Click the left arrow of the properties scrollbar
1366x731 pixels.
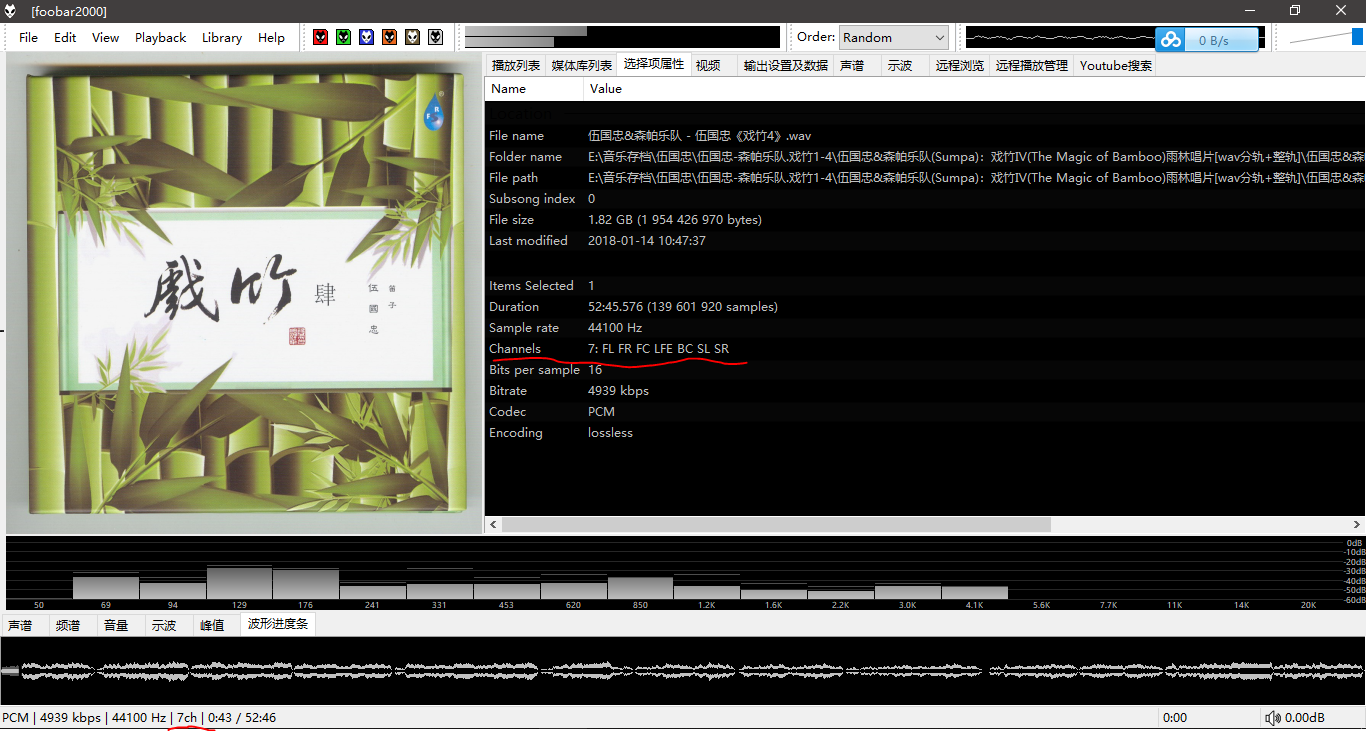tap(492, 523)
